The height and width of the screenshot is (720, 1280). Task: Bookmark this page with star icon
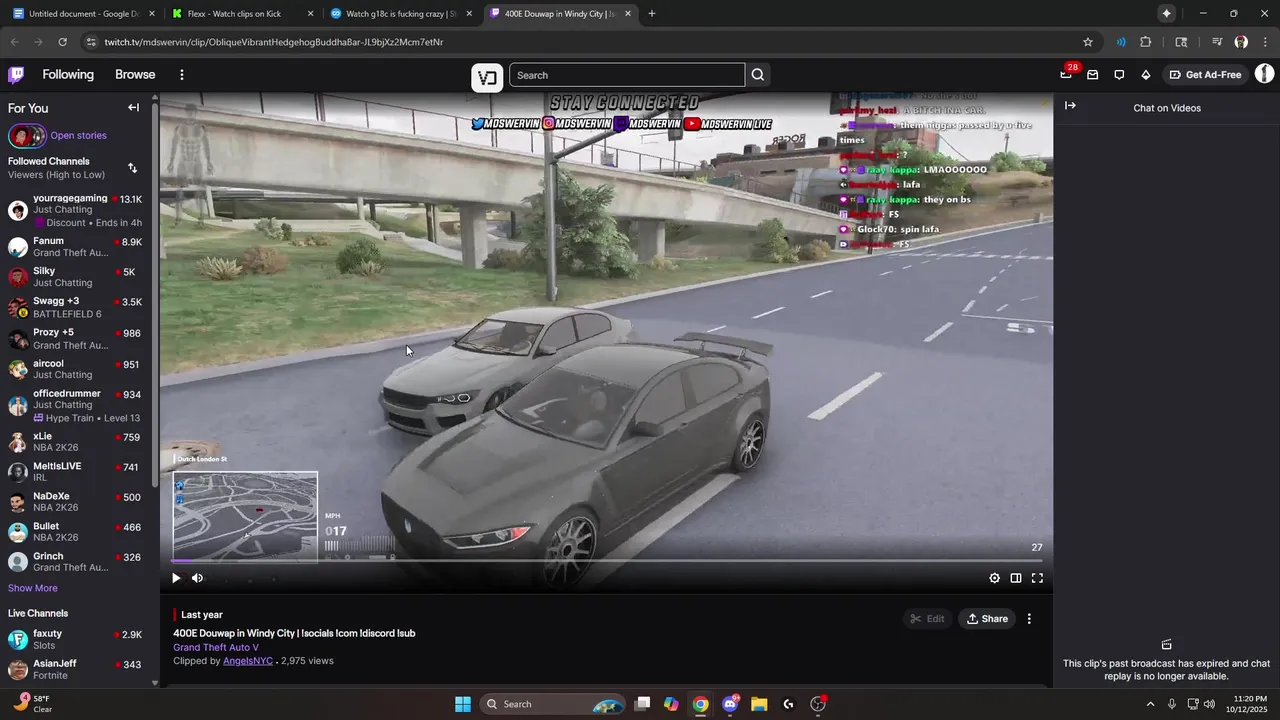(1088, 42)
